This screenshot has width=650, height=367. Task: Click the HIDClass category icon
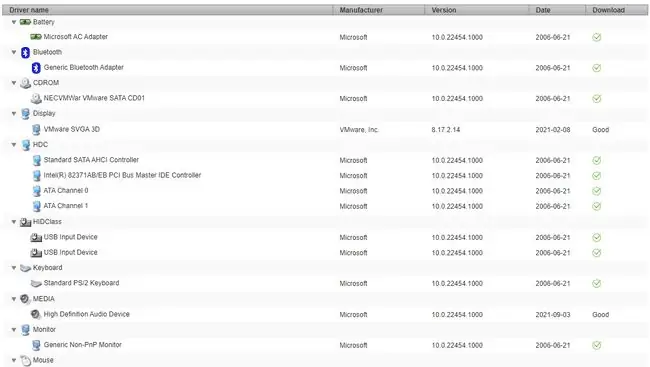click(x=25, y=222)
